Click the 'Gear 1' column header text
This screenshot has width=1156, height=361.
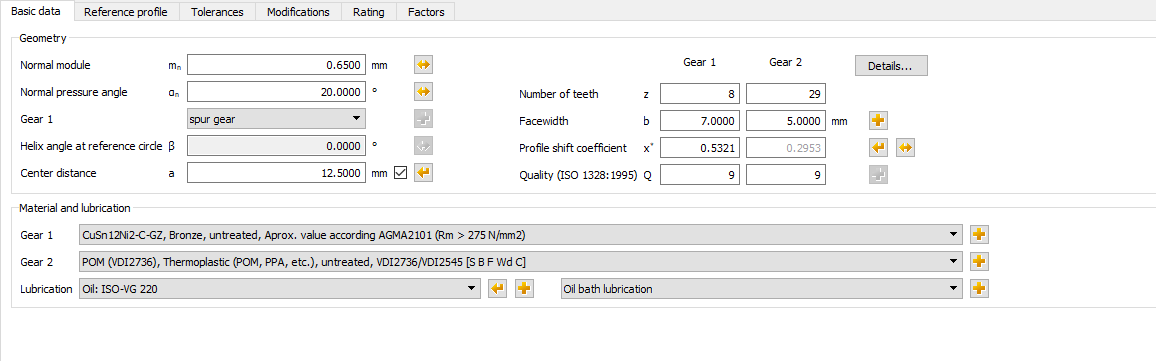pyautogui.click(x=700, y=63)
